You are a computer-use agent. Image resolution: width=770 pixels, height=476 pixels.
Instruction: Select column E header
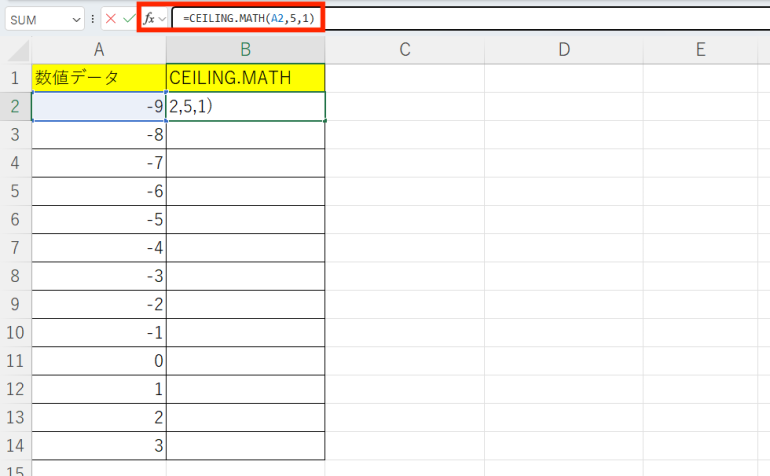700,50
